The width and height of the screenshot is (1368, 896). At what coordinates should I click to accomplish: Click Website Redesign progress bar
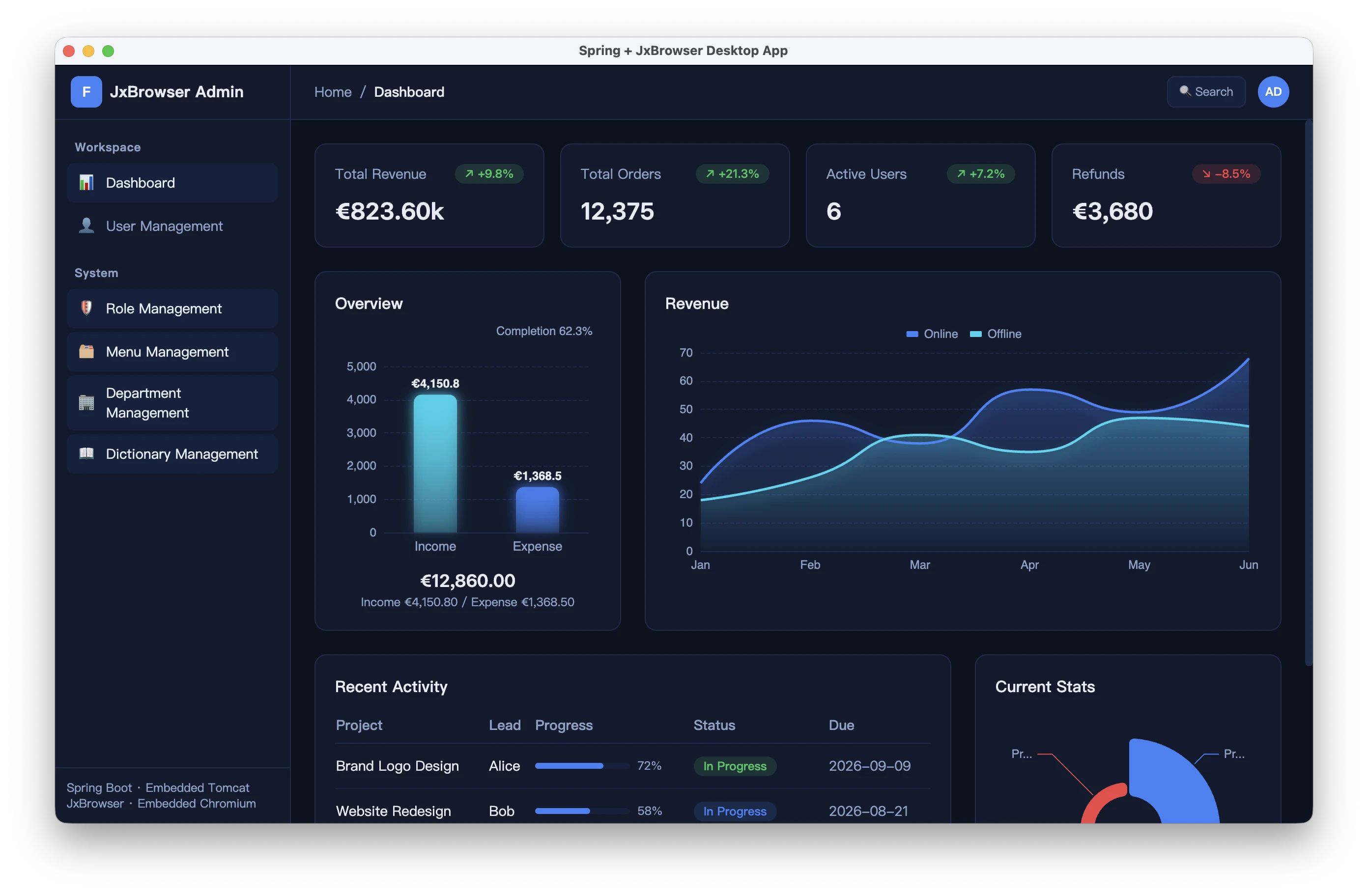(x=582, y=811)
